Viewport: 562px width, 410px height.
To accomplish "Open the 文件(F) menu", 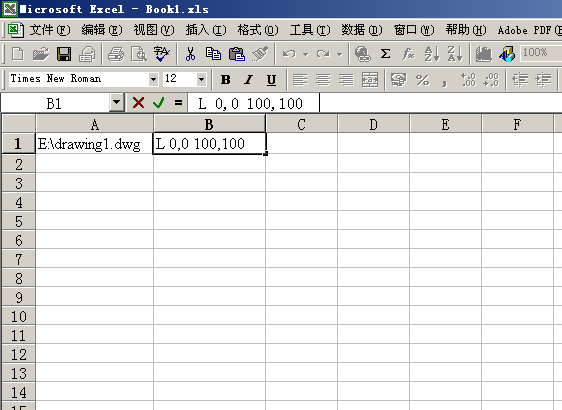I will coord(50,30).
